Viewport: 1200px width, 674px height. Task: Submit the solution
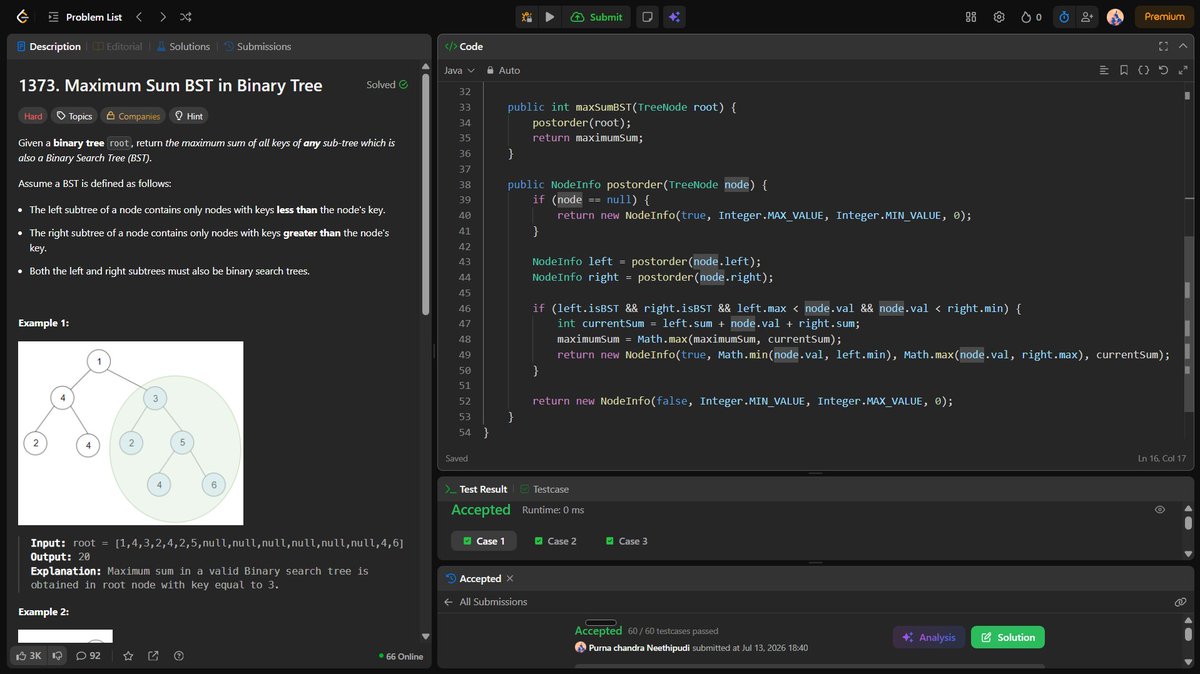pyautogui.click(x=597, y=17)
